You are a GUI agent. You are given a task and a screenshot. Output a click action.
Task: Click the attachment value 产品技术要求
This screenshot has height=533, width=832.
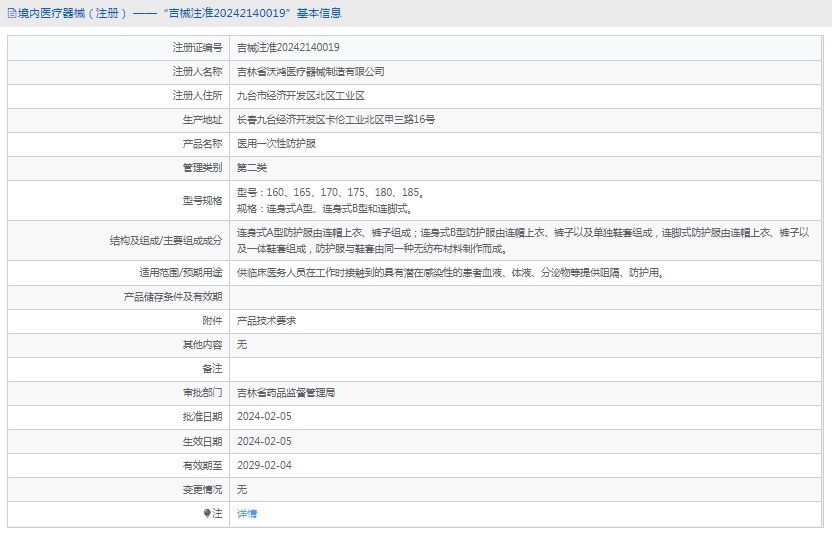click(x=266, y=321)
